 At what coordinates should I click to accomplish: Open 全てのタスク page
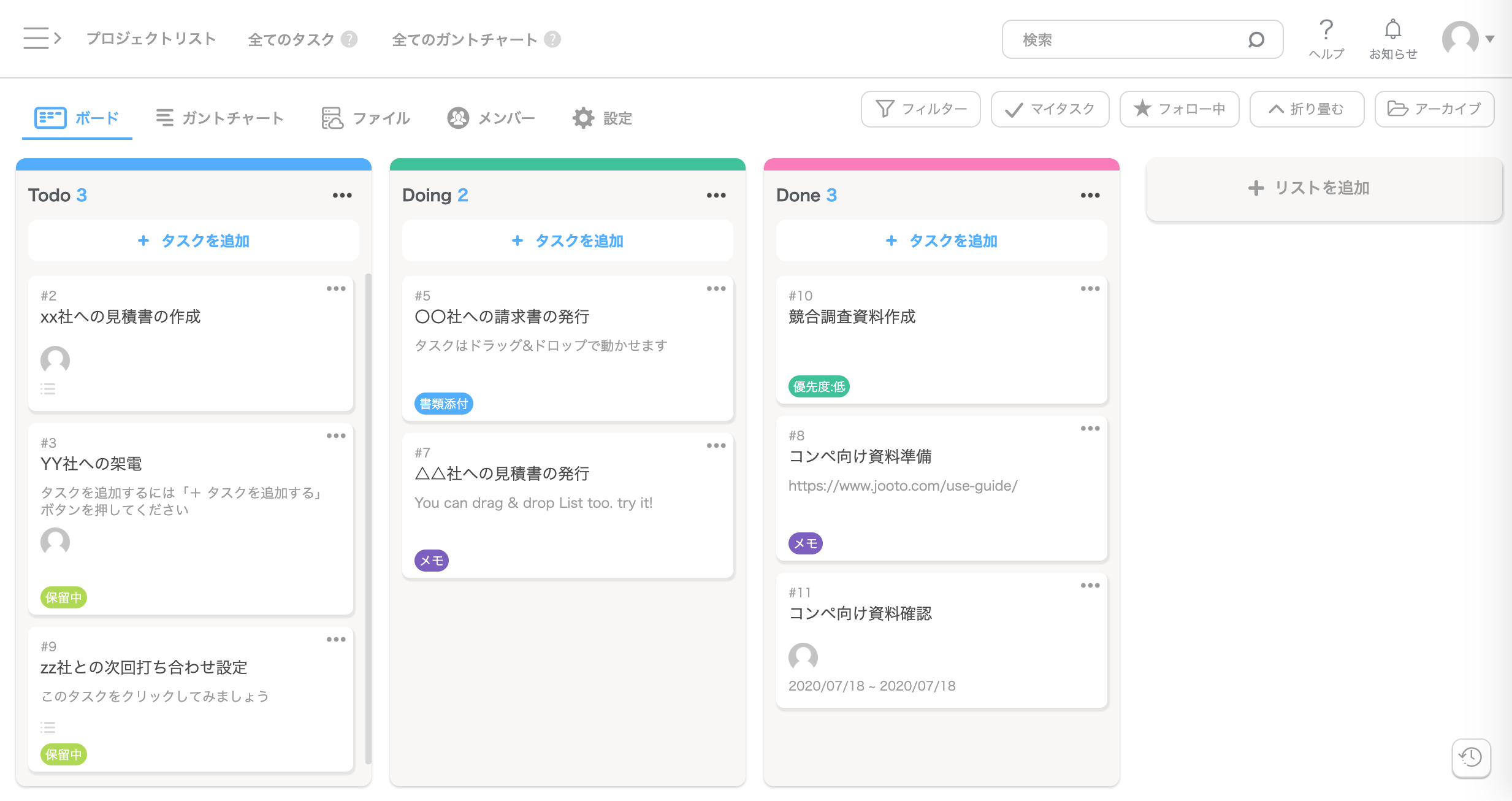(291, 39)
